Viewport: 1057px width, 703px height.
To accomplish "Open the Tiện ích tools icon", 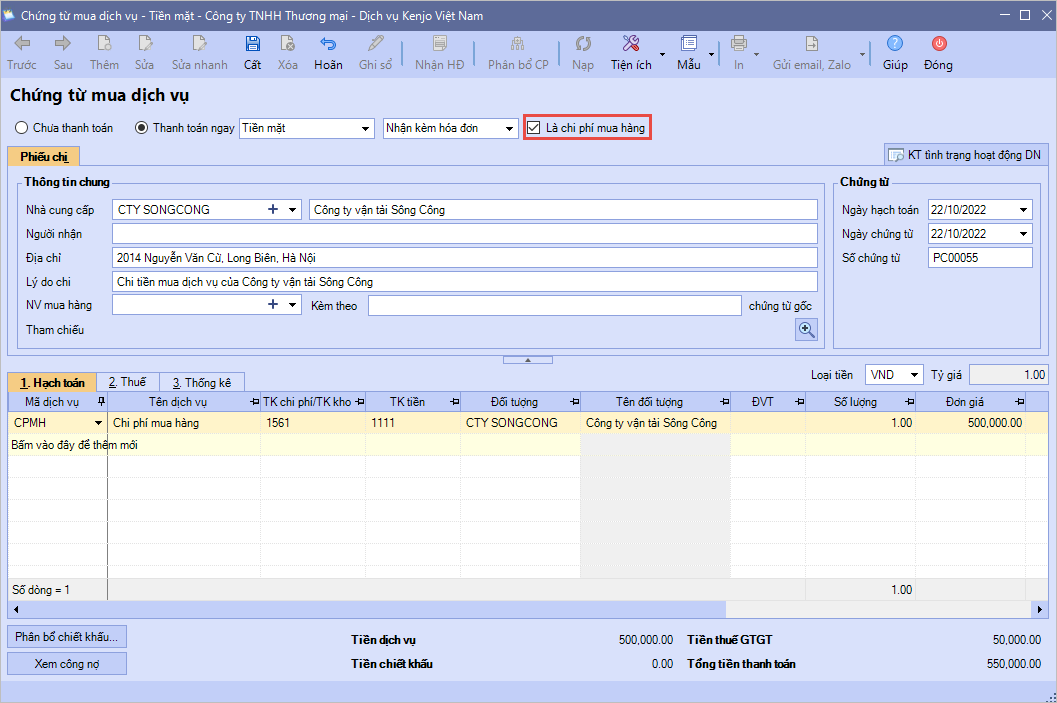I will coord(631,44).
